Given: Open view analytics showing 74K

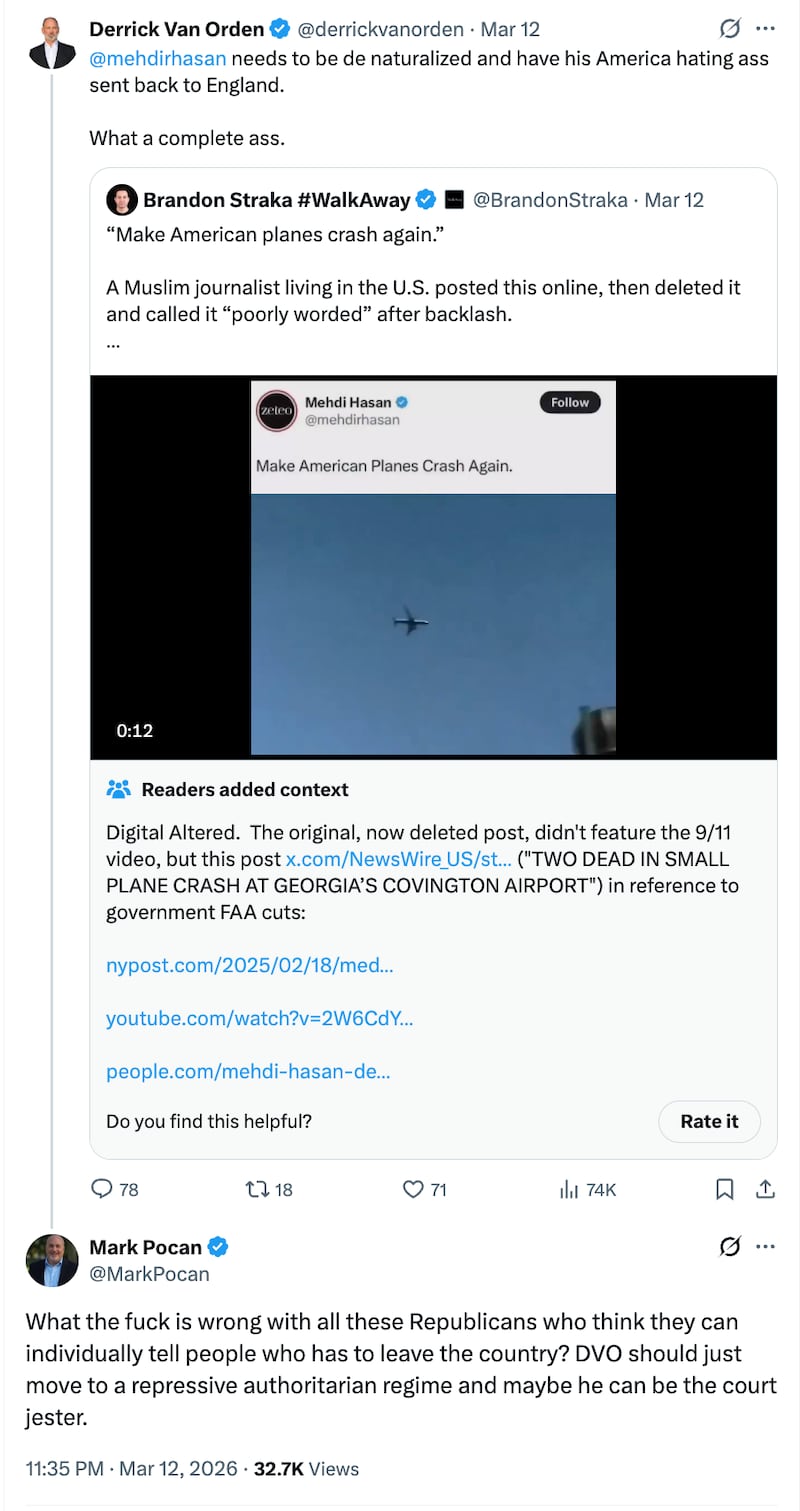Looking at the screenshot, I should pos(570,1189).
